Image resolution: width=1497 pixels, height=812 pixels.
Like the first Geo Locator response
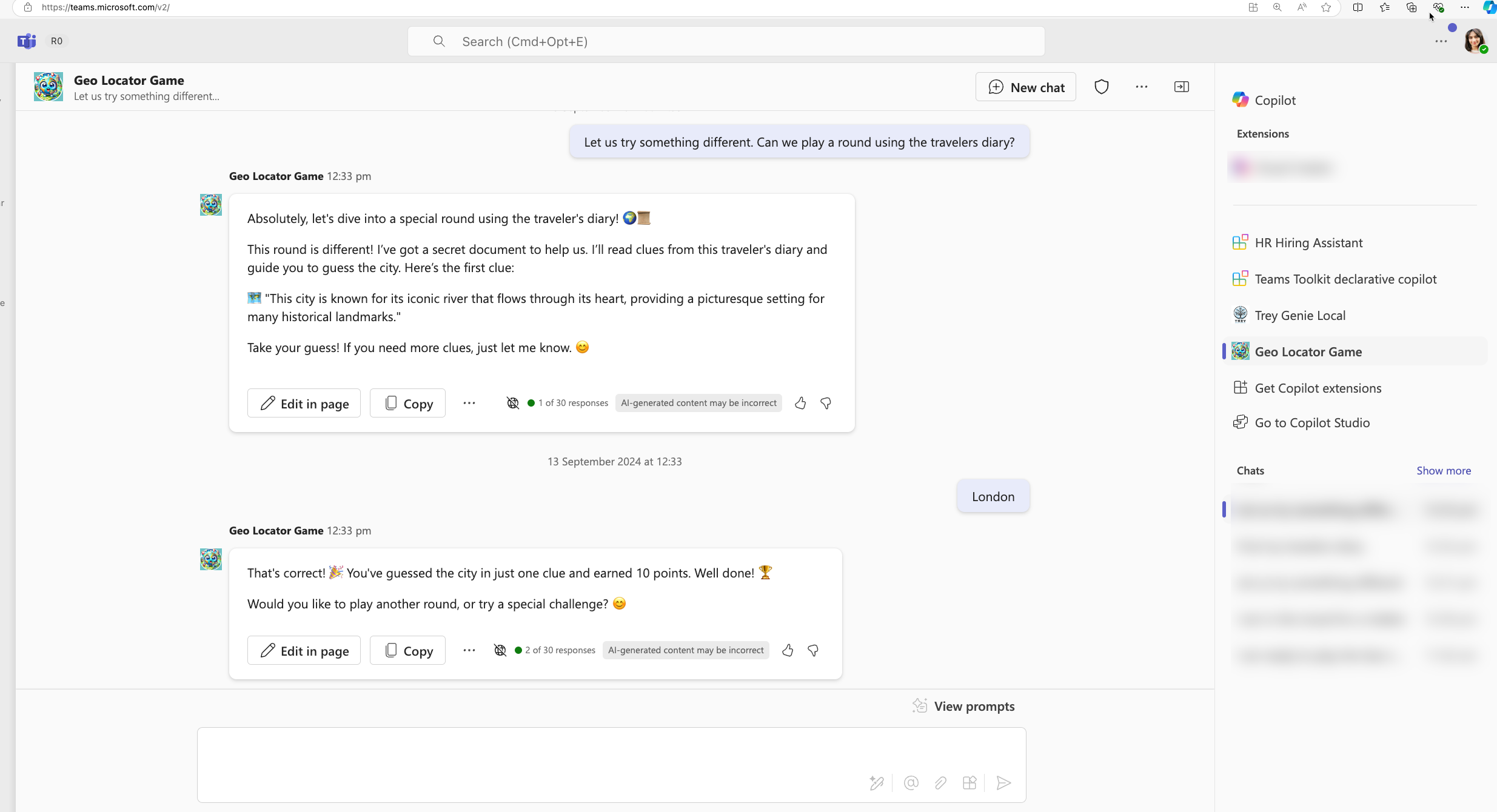coord(800,403)
